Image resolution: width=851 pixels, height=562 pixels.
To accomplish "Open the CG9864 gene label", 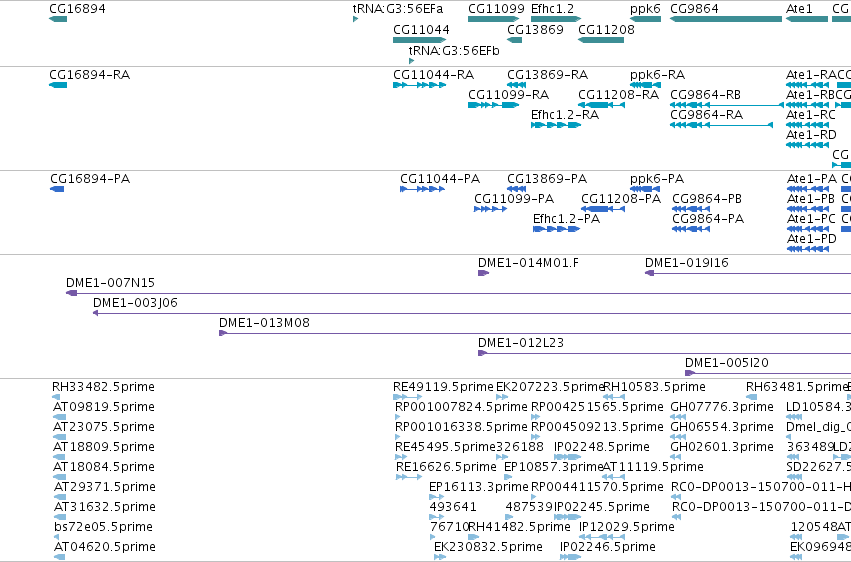I will 694,9.
